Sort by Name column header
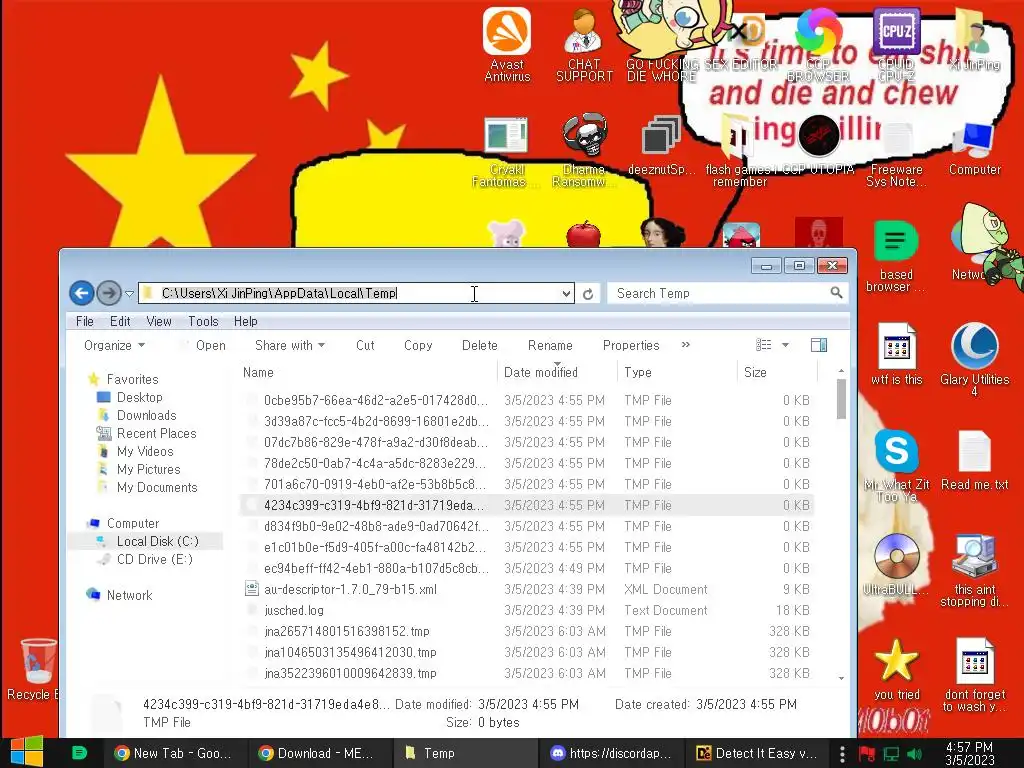Image resolution: width=1024 pixels, height=768 pixels. click(x=368, y=372)
